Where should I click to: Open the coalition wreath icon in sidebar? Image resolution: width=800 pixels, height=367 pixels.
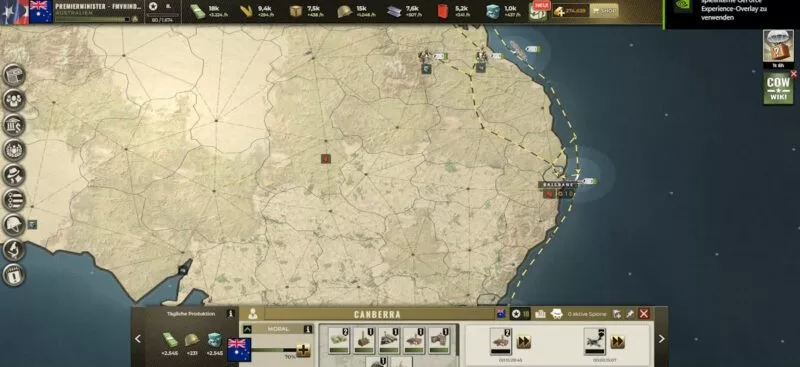[x=14, y=150]
